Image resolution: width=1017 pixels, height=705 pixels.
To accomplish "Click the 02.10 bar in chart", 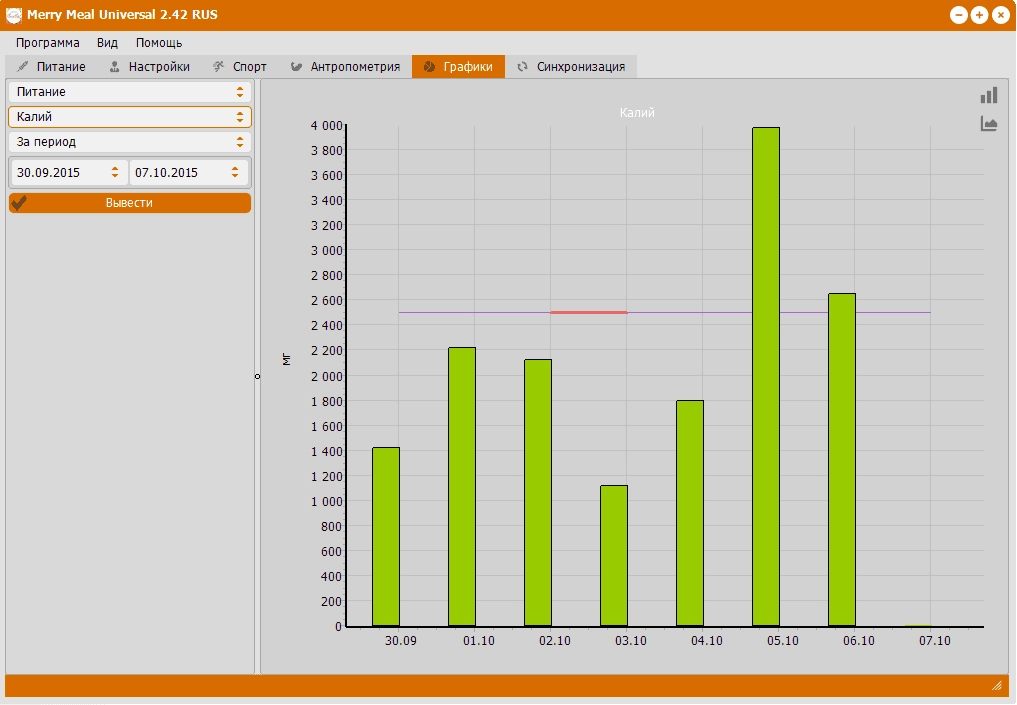I will pyautogui.click(x=538, y=493).
